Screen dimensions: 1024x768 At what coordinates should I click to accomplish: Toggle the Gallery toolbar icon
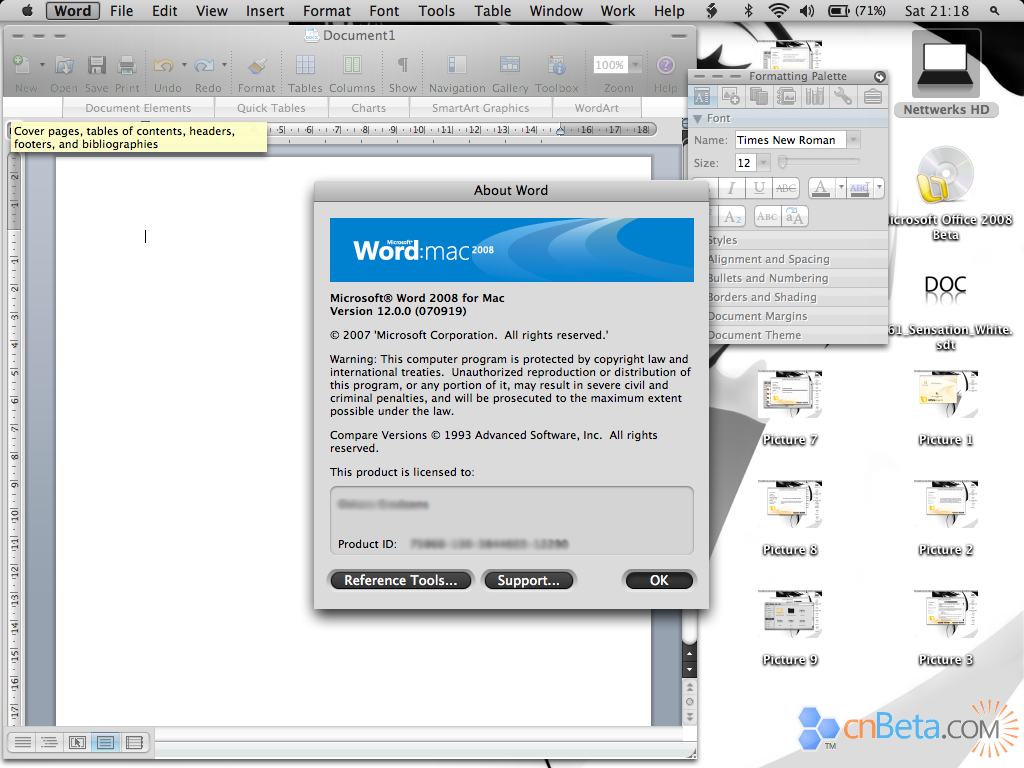tap(509, 65)
